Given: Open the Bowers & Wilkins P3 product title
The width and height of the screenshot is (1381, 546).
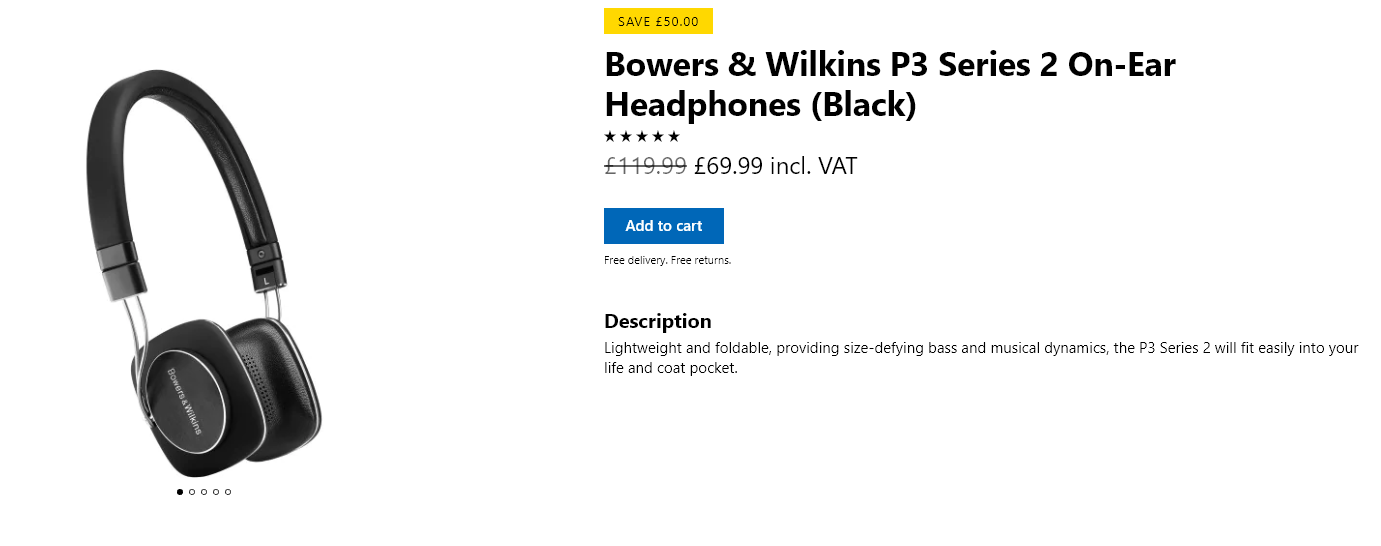Looking at the screenshot, I should (890, 84).
